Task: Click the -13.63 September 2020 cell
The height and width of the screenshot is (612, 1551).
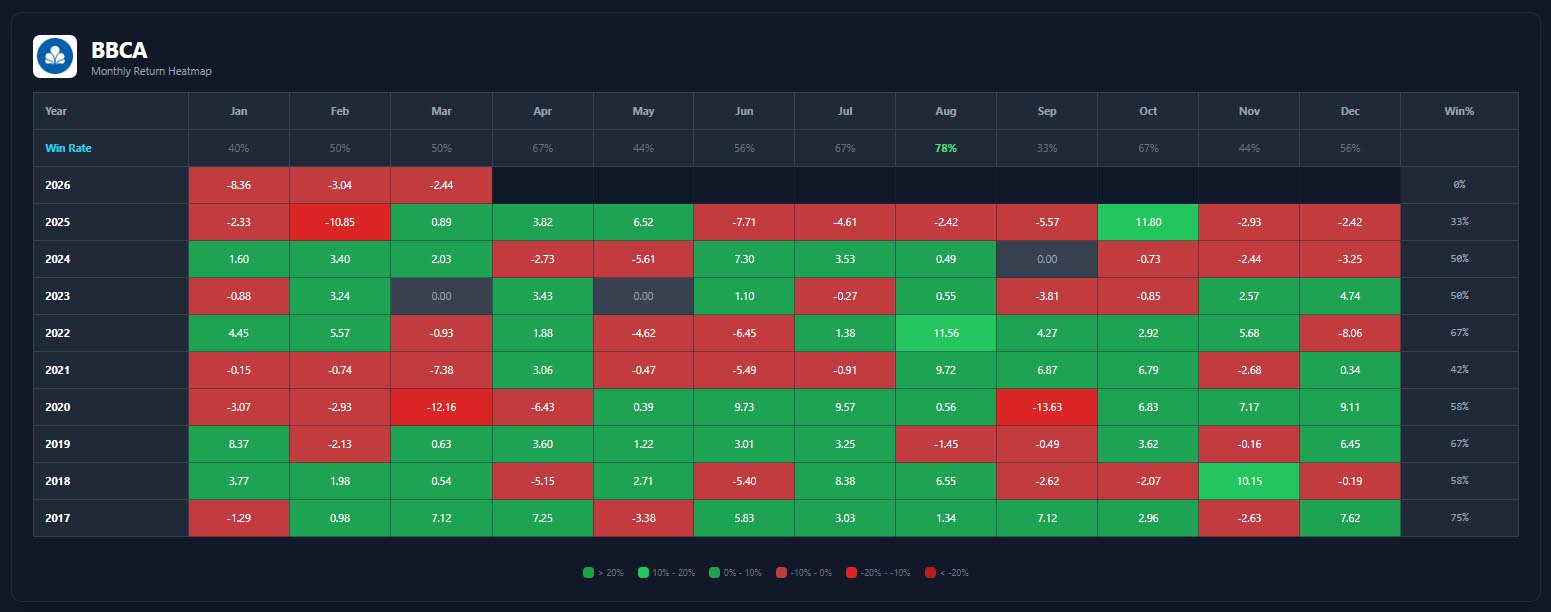Action: point(1046,407)
